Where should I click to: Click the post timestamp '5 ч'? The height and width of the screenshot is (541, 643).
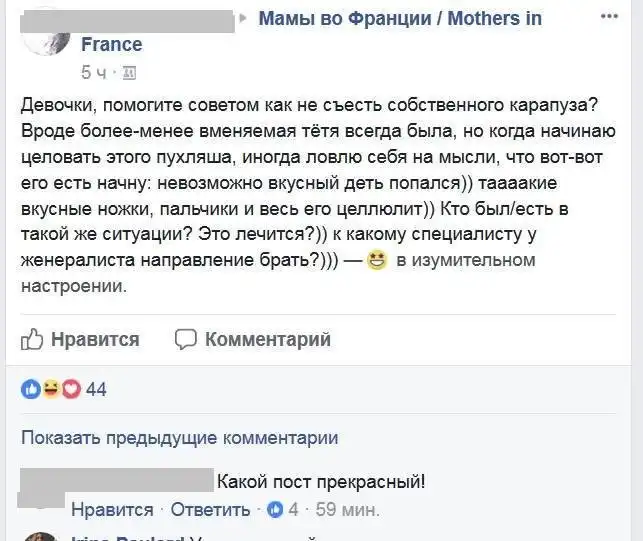click(x=93, y=72)
